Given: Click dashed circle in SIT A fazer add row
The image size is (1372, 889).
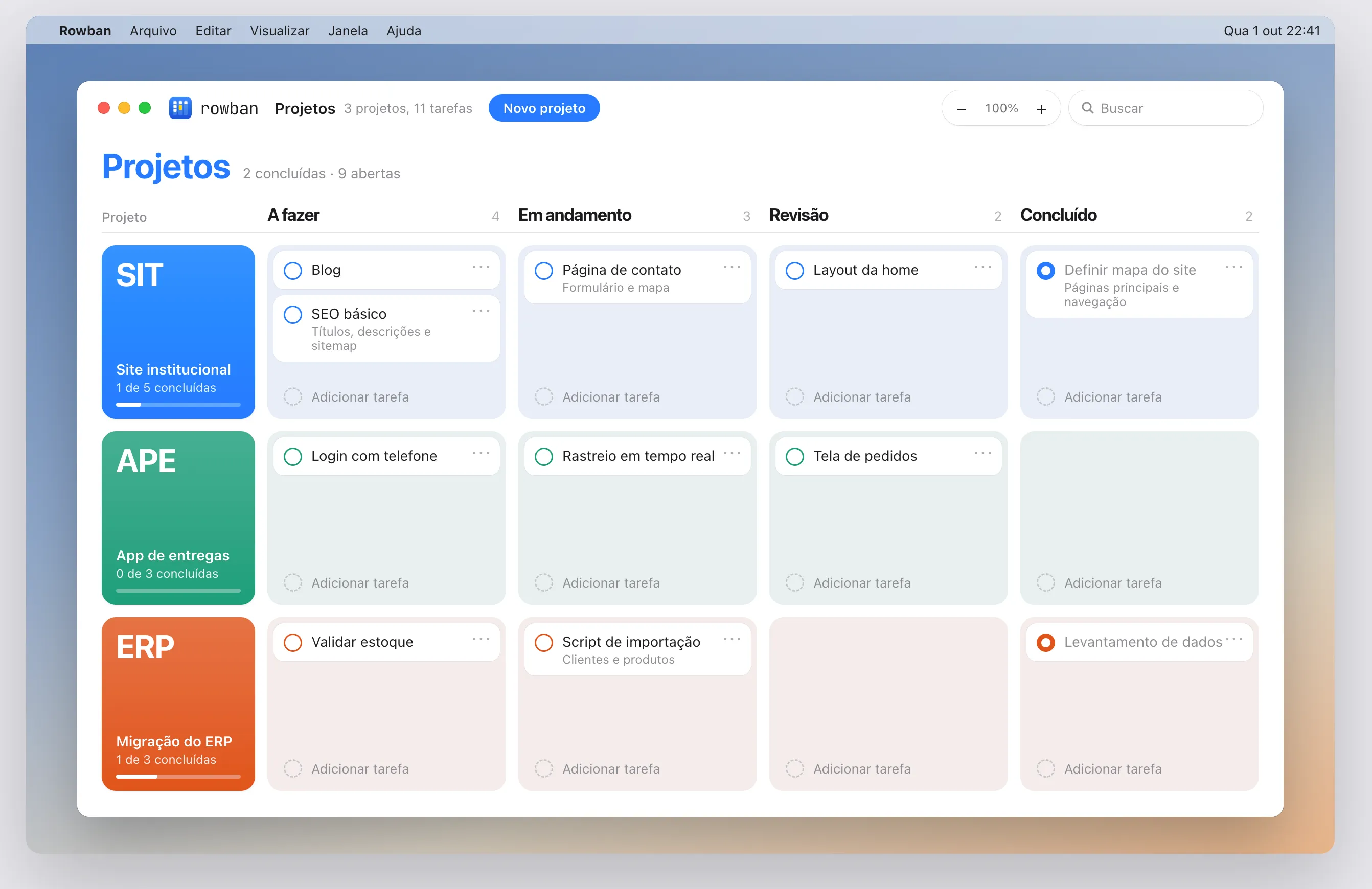Looking at the screenshot, I should (x=293, y=397).
